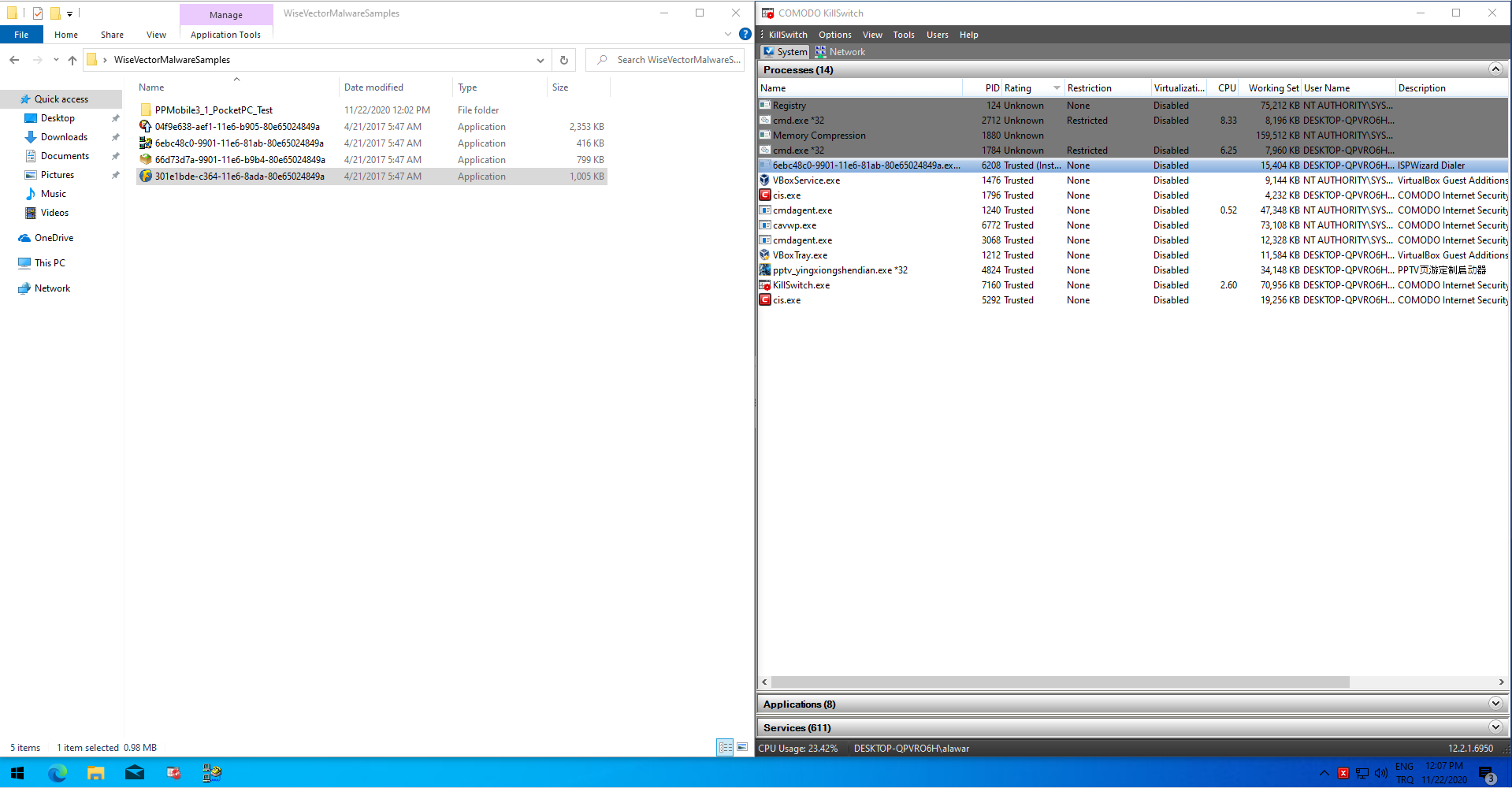
Task: Refresh the WiseVectorMalwareSamples folder view
Action: (563, 60)
